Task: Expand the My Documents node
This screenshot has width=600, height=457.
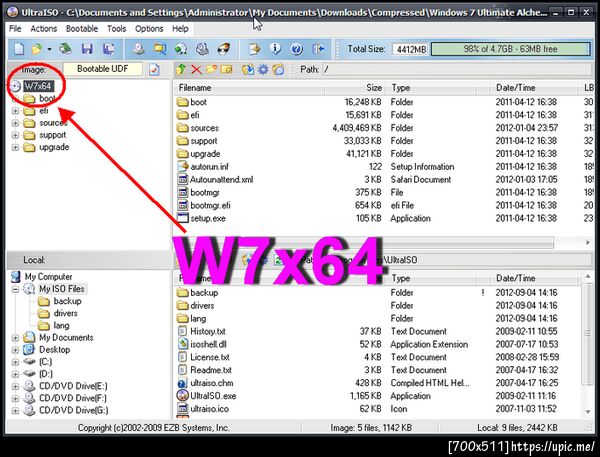Action: tap(15, 338)
